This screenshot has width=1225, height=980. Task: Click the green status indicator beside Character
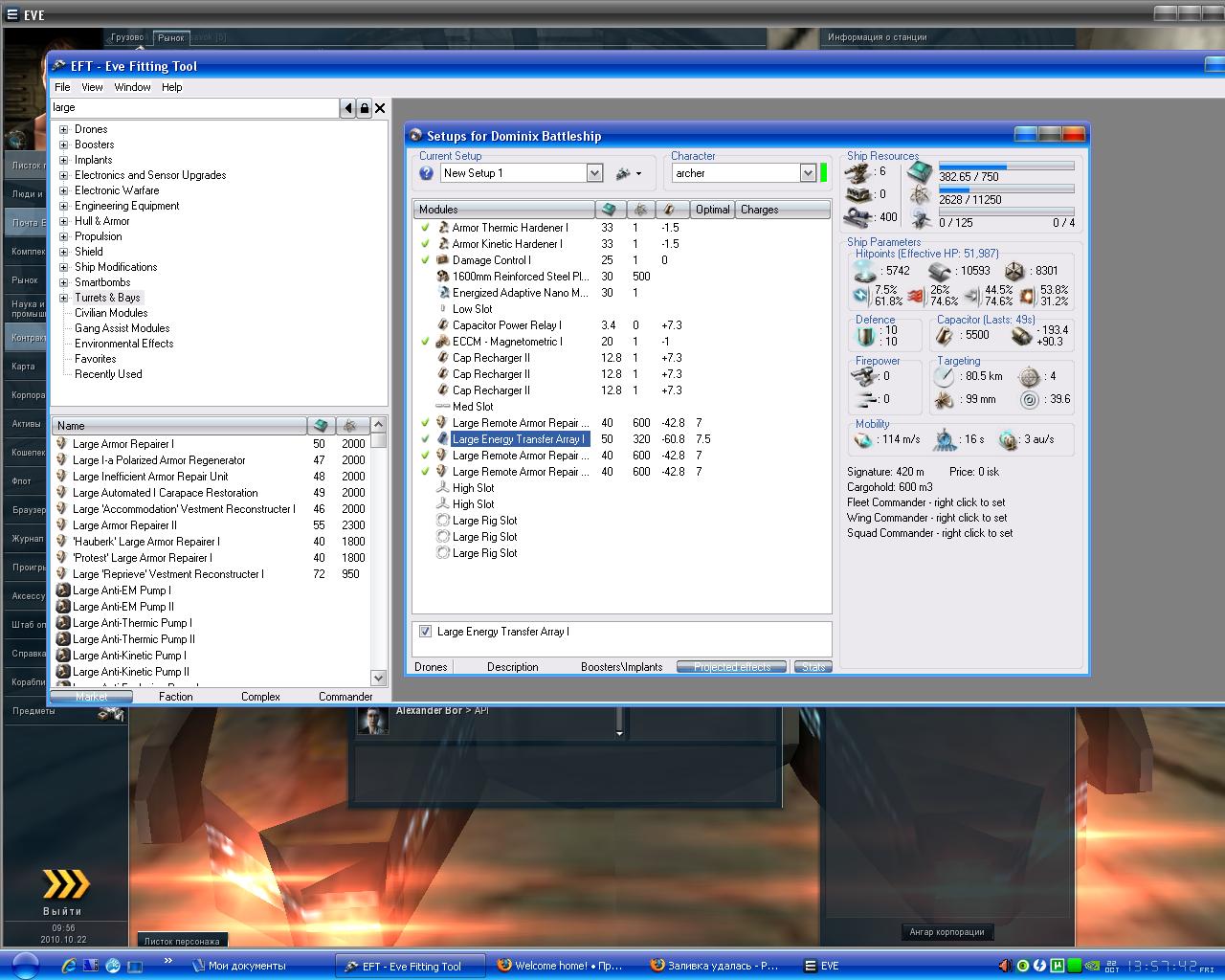click(x=823, y=173)
